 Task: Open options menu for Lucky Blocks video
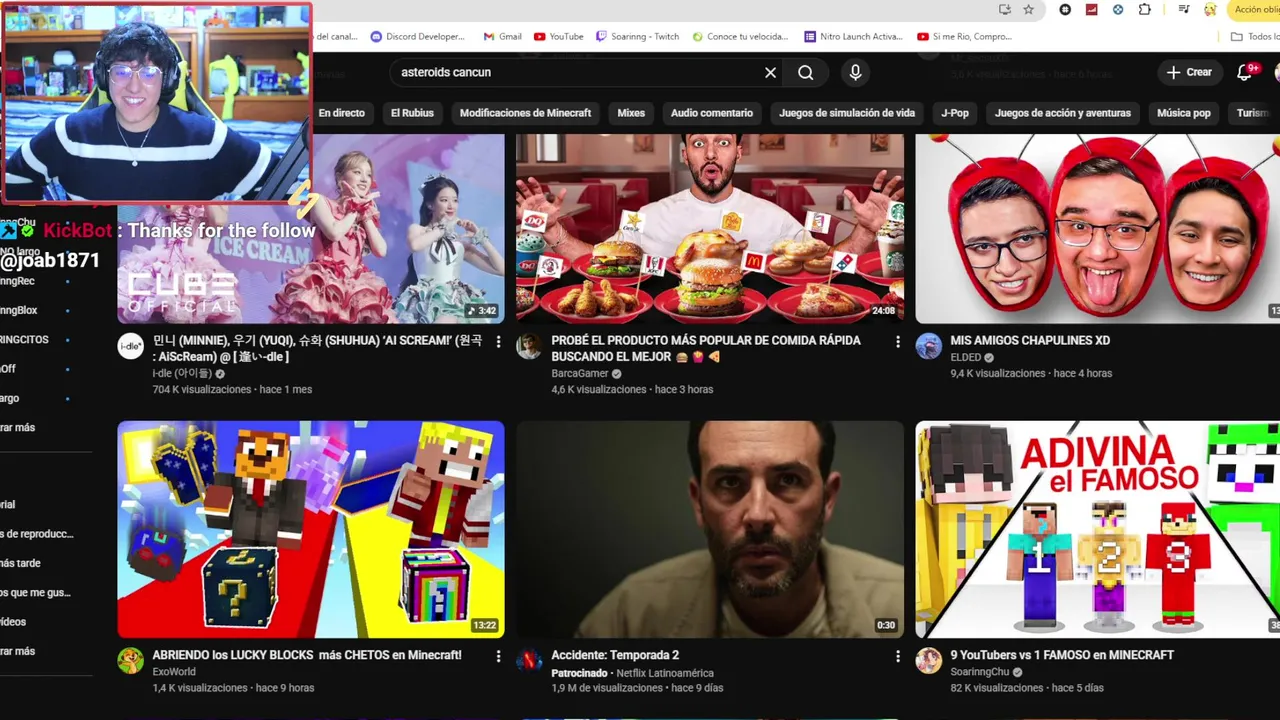tap(498, 656)
